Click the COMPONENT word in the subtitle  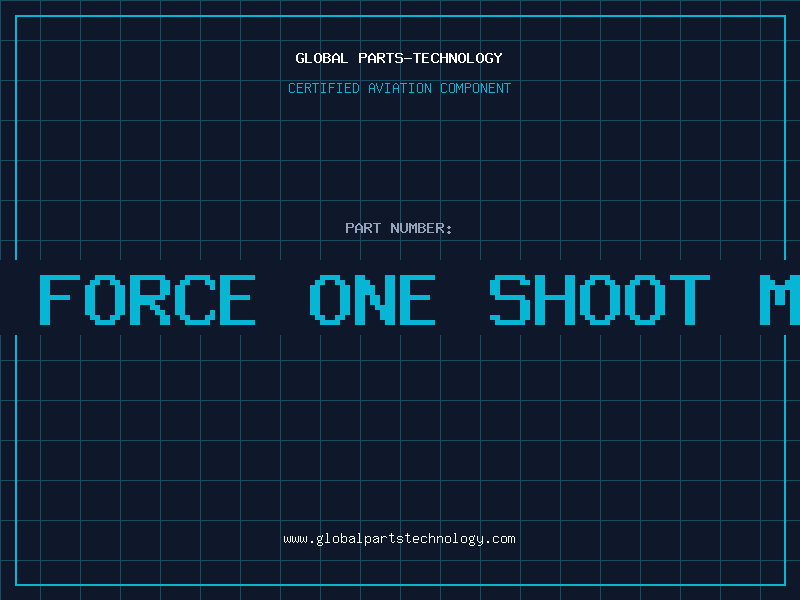point(476,88)
